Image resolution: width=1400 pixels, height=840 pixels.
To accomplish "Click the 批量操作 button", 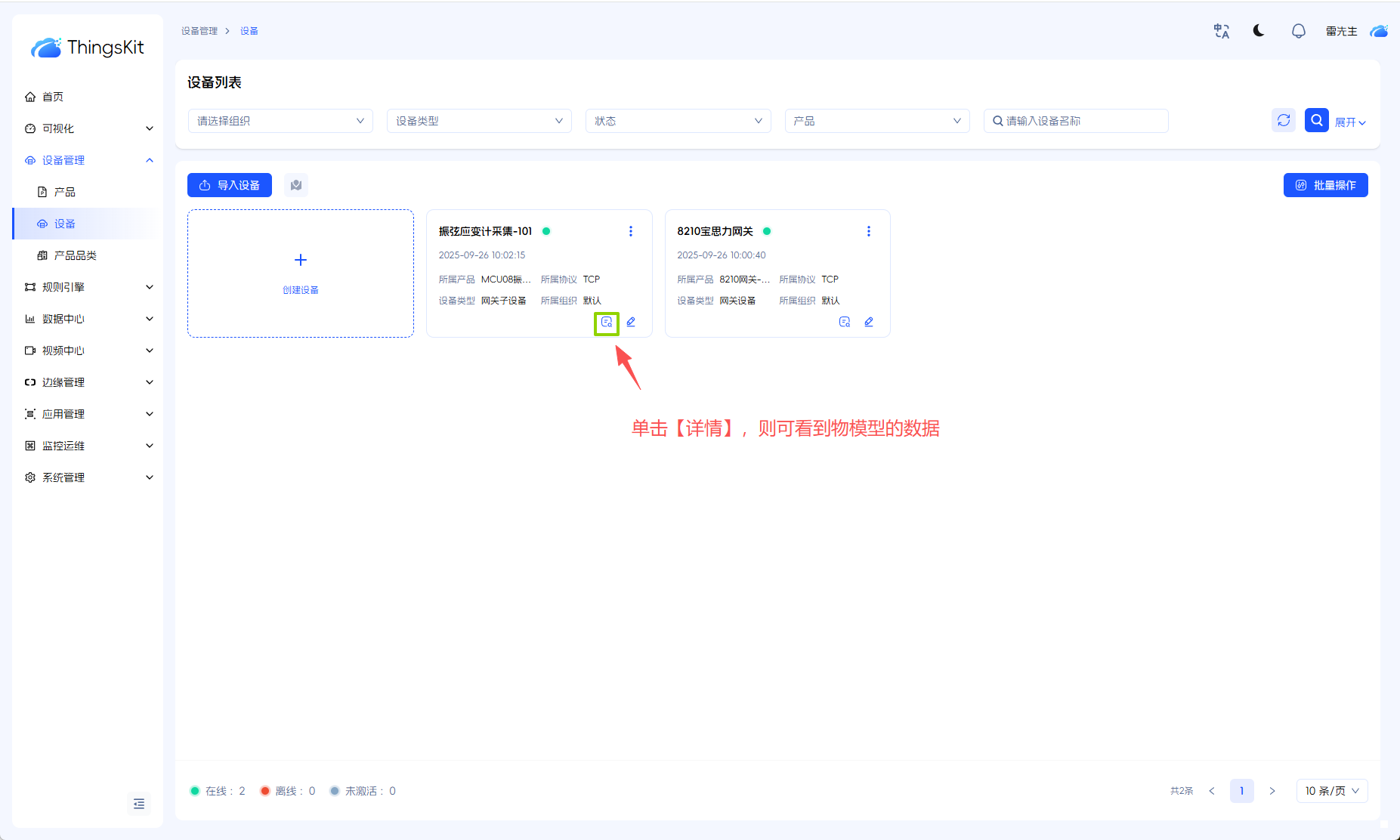I will point(1325,185).
